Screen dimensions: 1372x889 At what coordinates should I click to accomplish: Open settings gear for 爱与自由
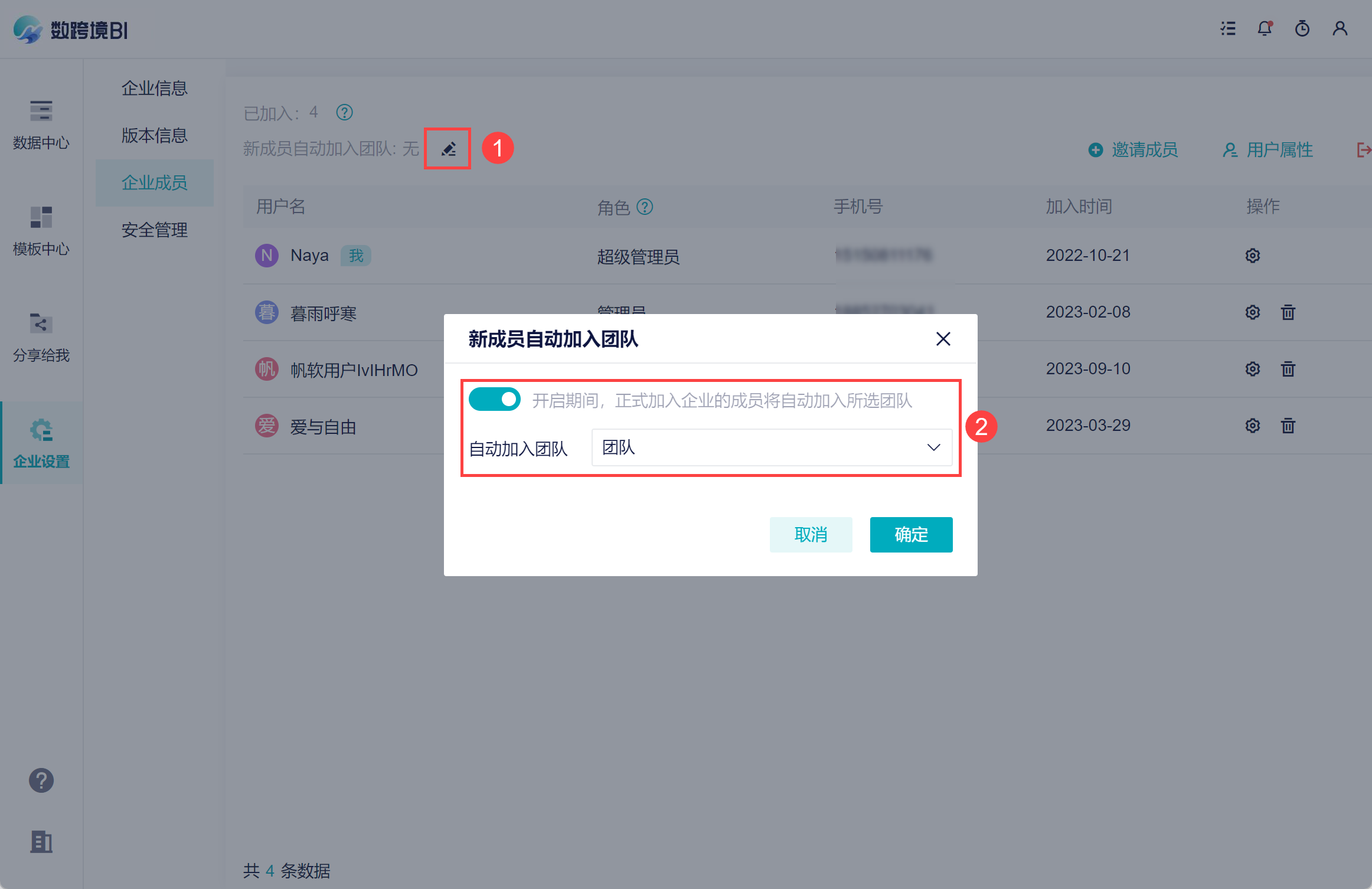click(1252, 426)
